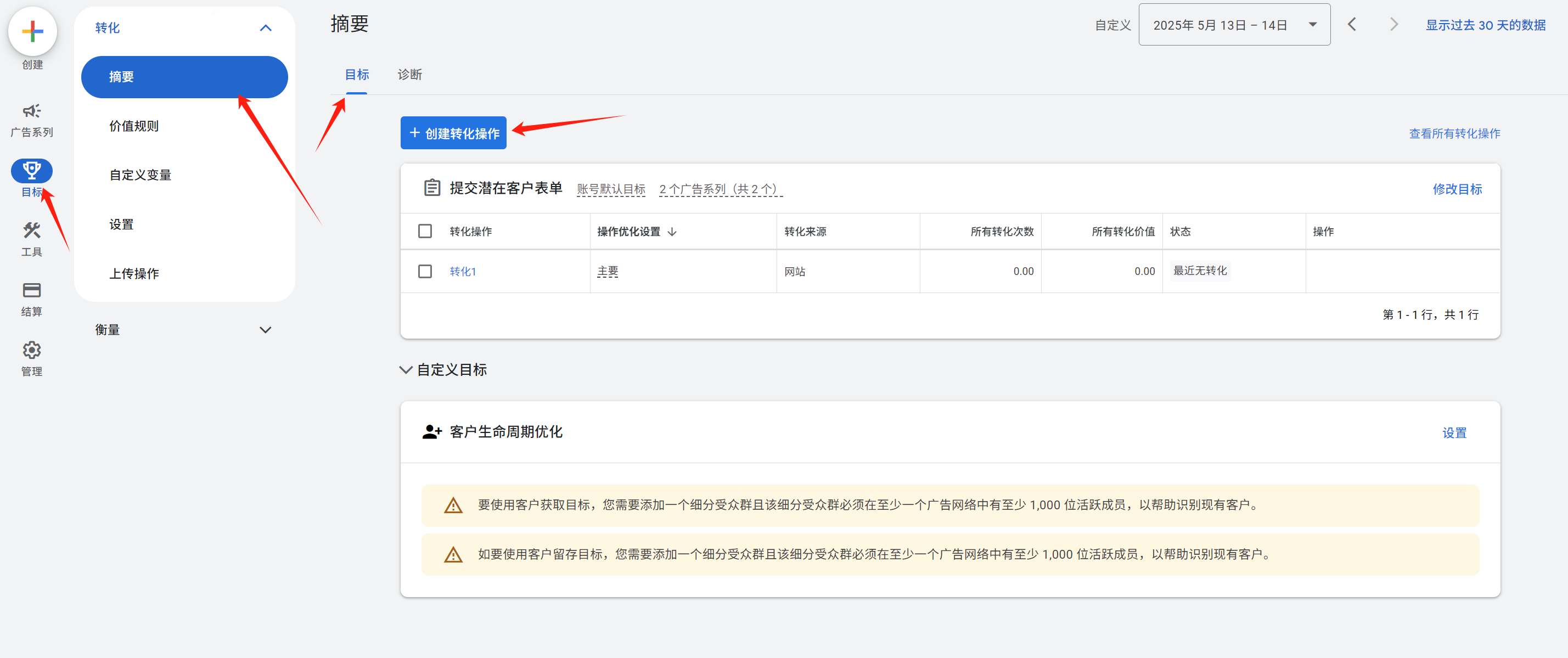Collapse the 自定义目标 section
Viewport: 1568px width, 658px height.
406,370
